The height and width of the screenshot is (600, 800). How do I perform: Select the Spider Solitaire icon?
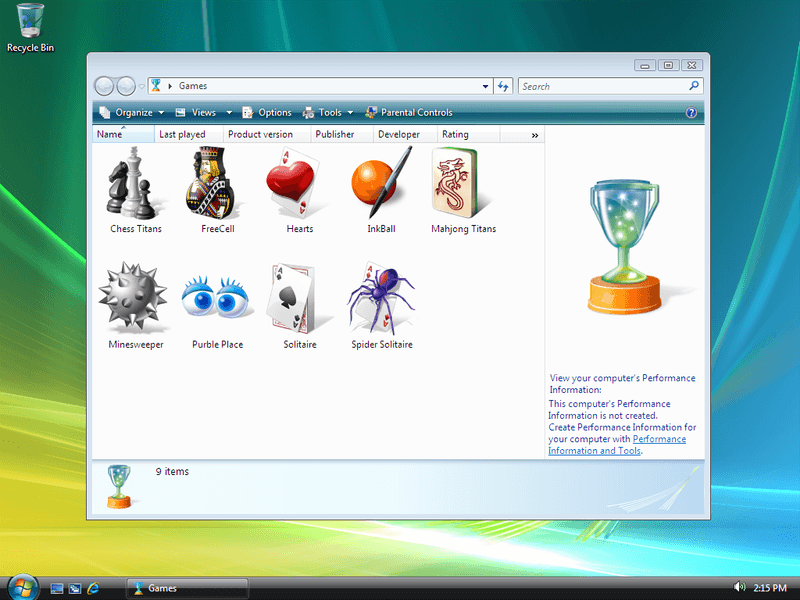pos(381,297)
